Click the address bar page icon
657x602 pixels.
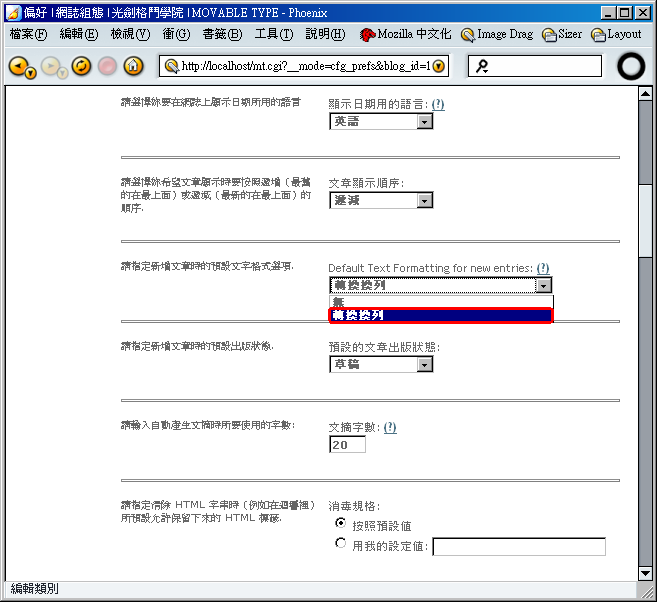pos(171,66)
